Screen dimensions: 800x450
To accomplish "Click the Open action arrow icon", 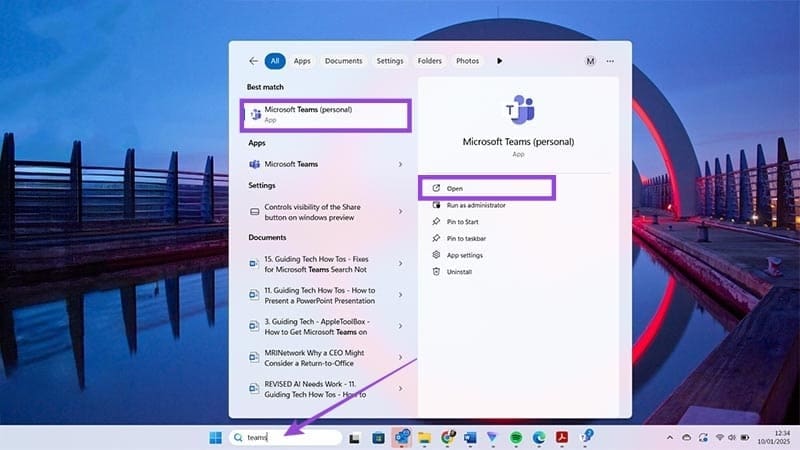I will [x=436, y=188].
